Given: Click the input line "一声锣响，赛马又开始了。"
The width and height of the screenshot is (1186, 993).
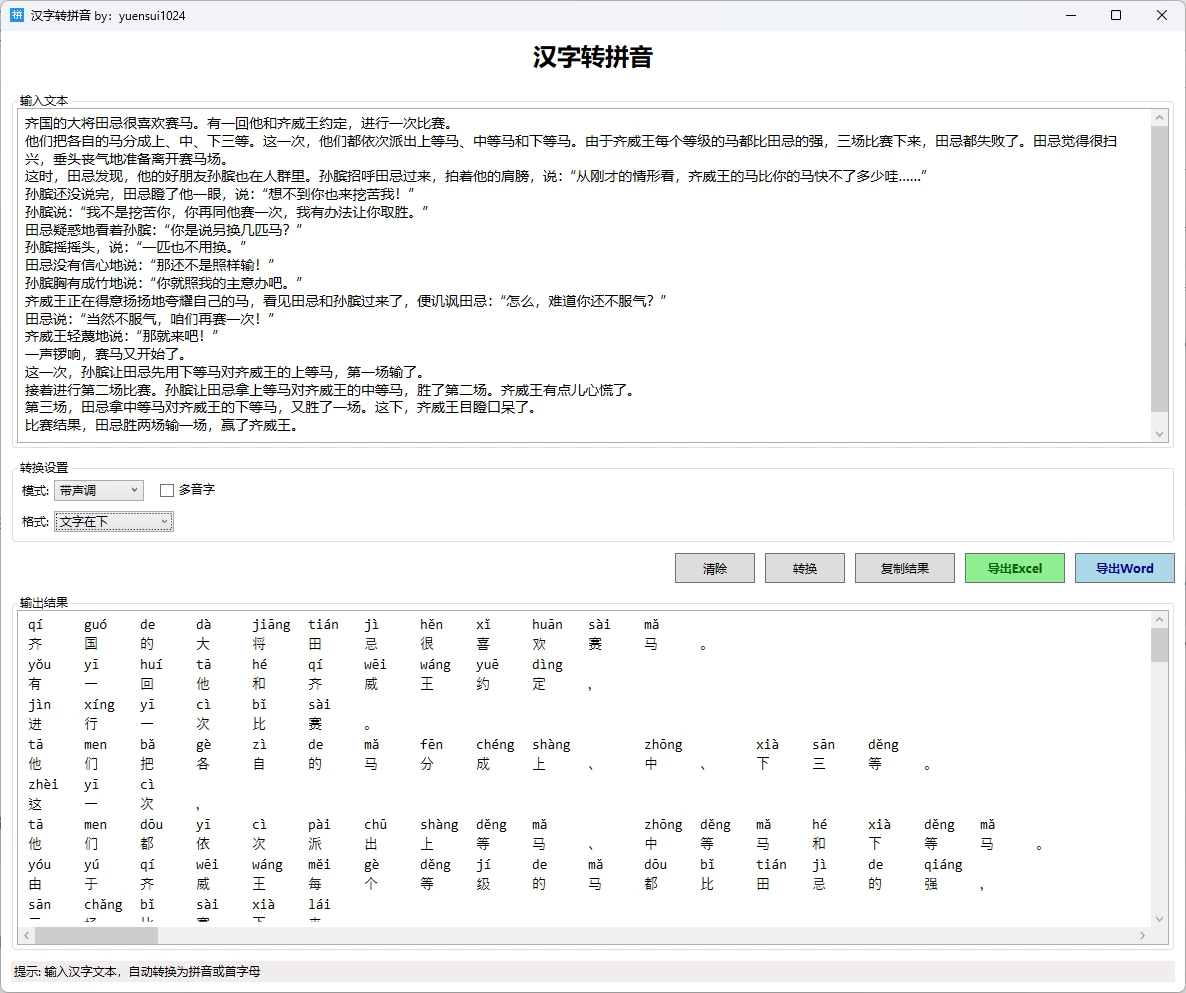Looking at the screenshot, I should (x=106, y=354).
